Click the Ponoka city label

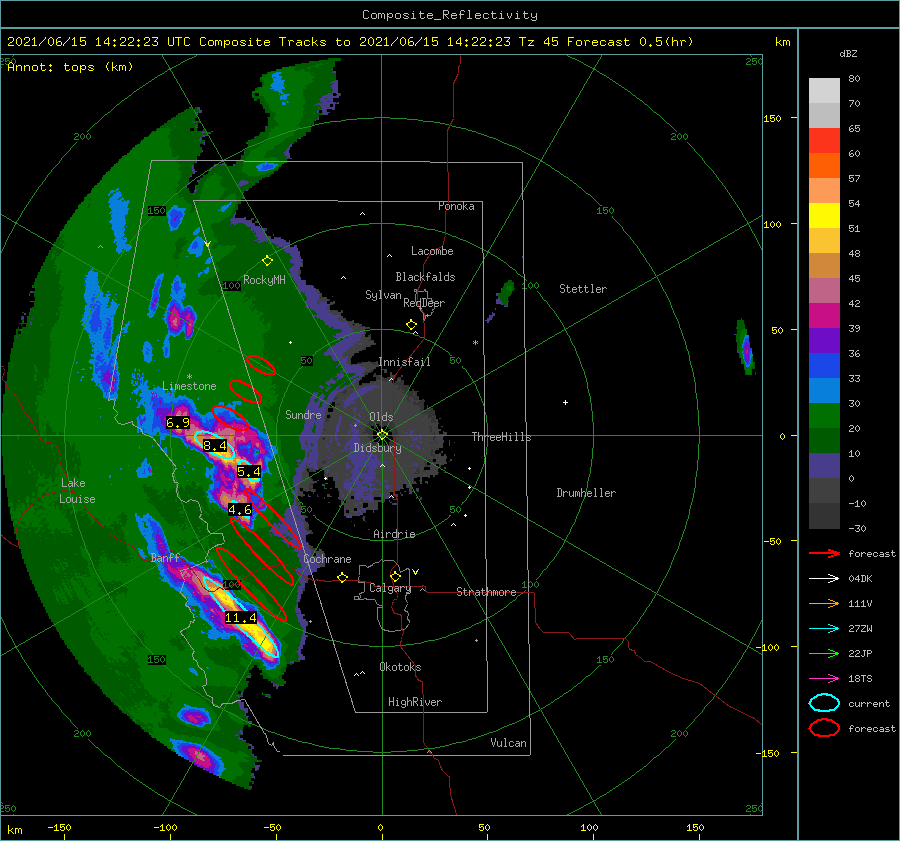coord(456,206)
